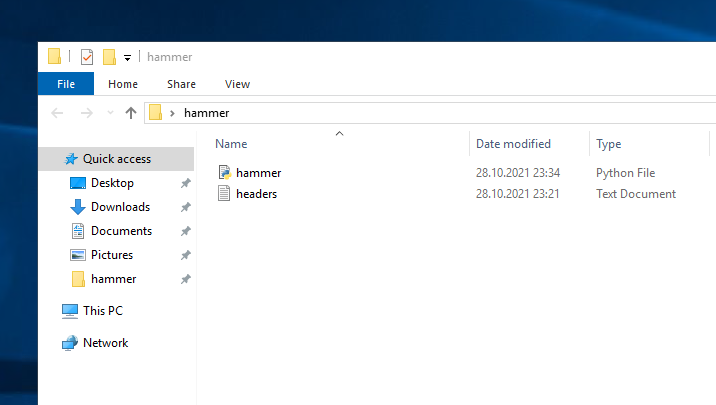Open Downloads folder in sidebar
The width and height of the screenshot is (716, 405).
pyautogui.click(x=120, y=207)
